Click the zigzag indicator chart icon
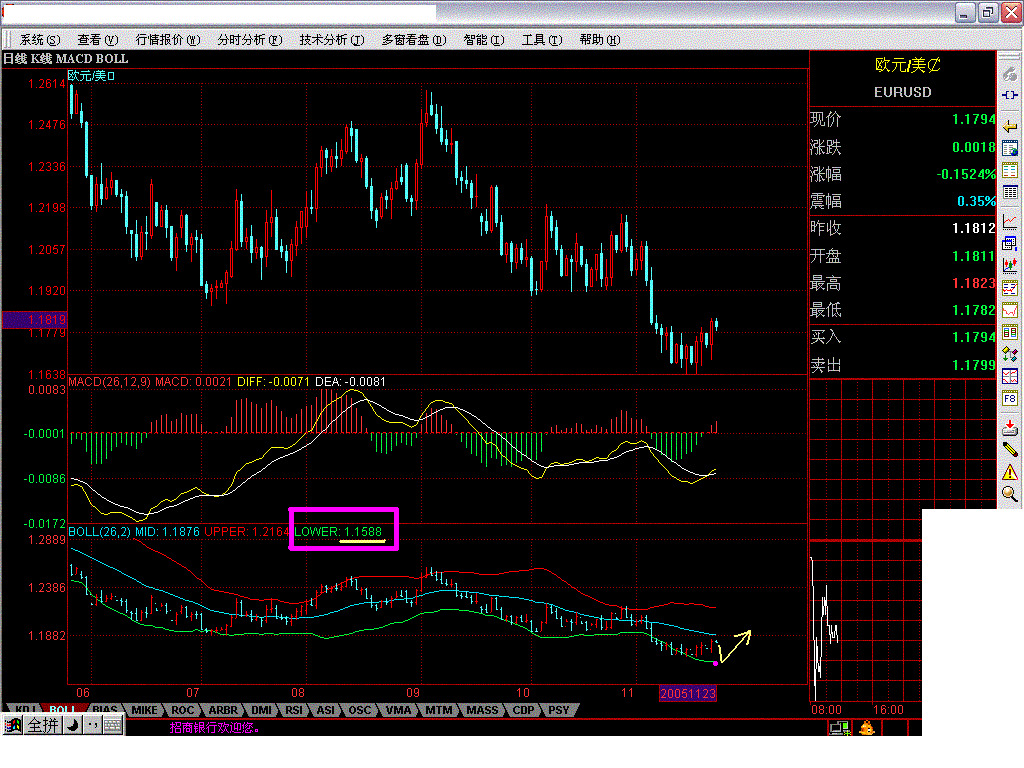This screenshot has height=768, width=1024. pos(1010,287)
